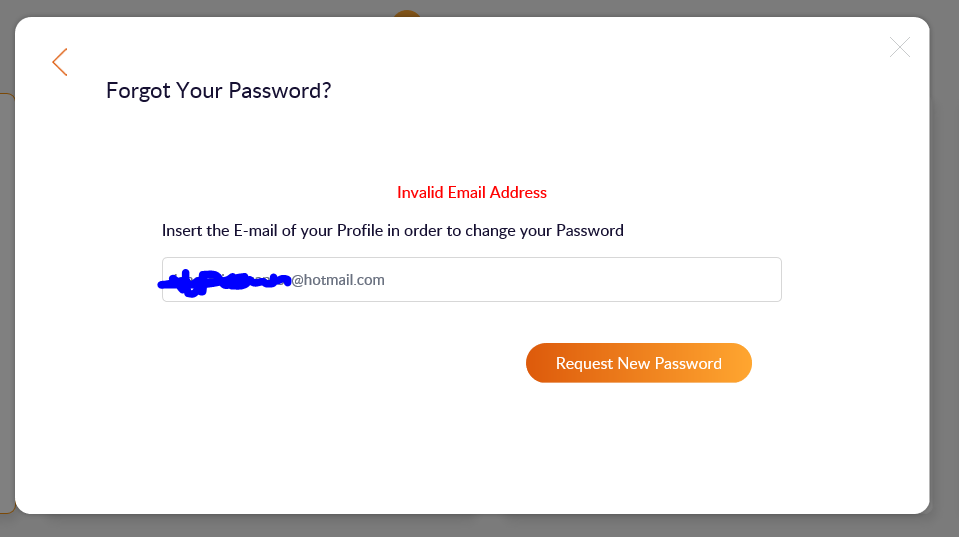The height and width of the screenshot is (537, 959).
Task: Click the word Request on the orange button
Action: coord(584,364)
